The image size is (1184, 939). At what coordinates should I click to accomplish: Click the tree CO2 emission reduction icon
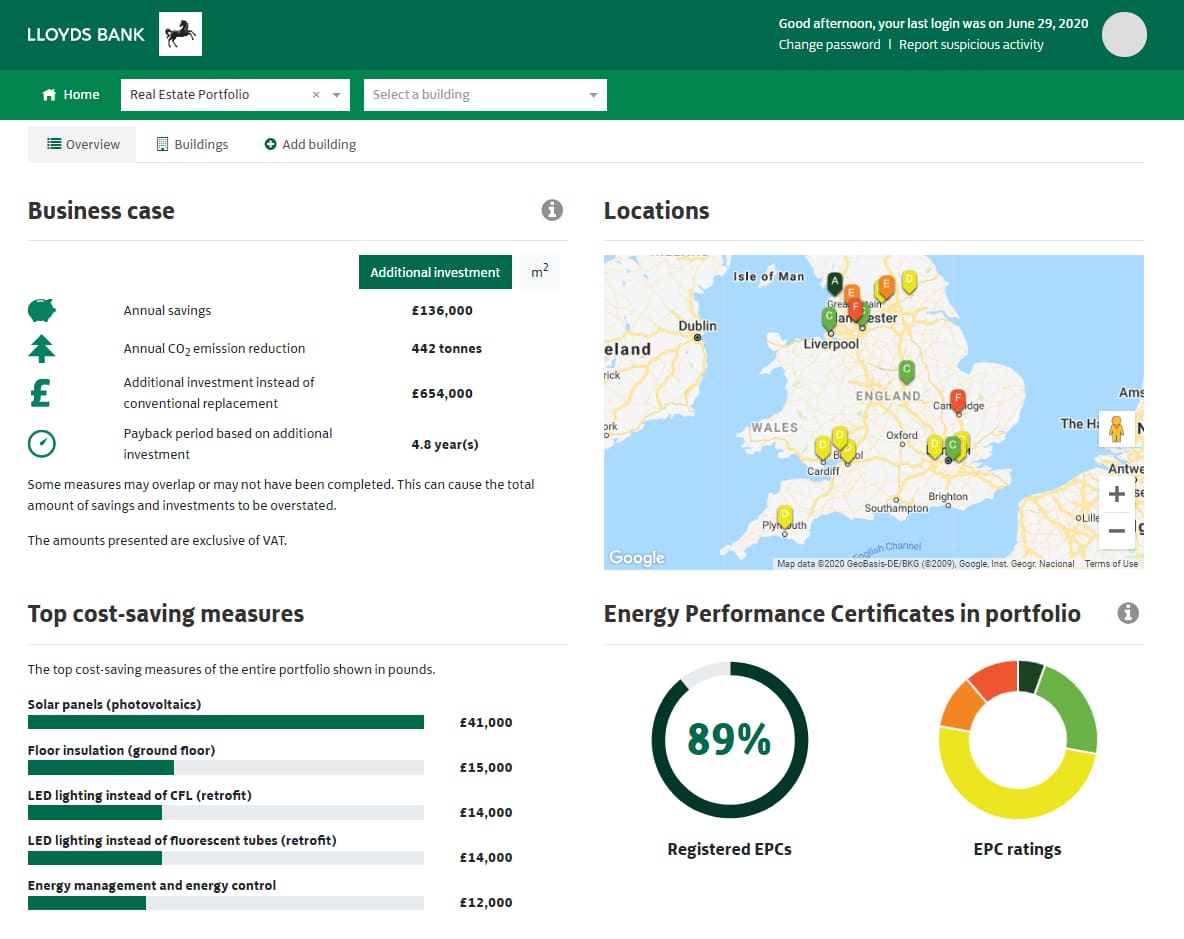tap(42, 348)
